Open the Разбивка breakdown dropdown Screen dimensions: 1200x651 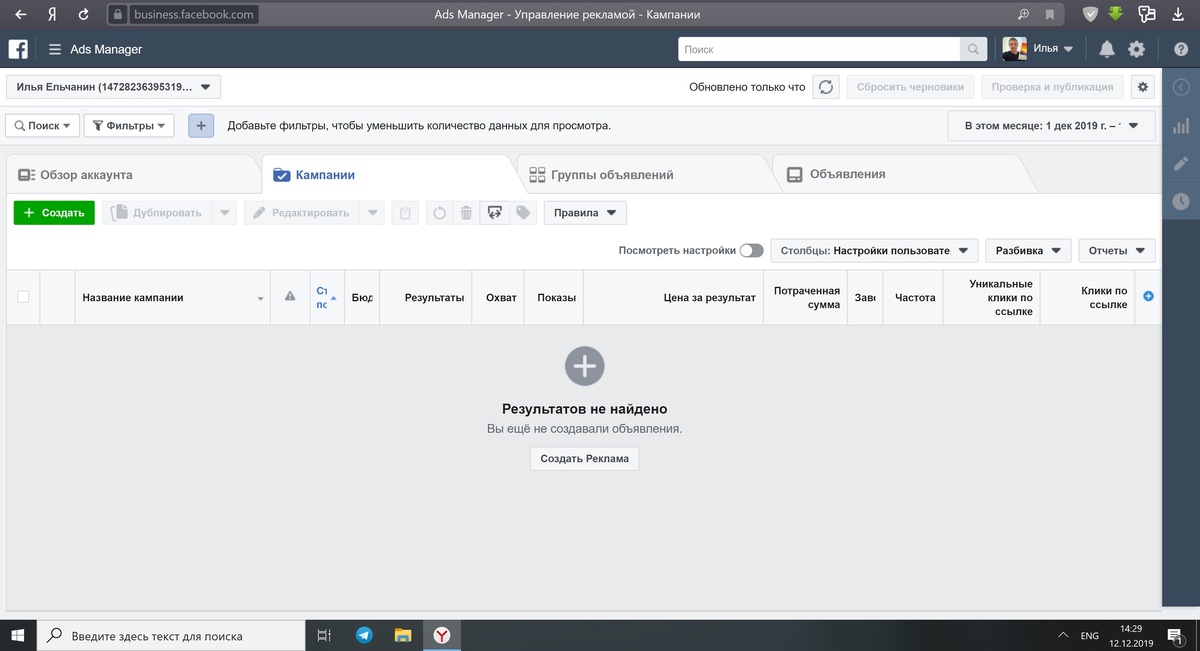click(x=1028, y=250)
